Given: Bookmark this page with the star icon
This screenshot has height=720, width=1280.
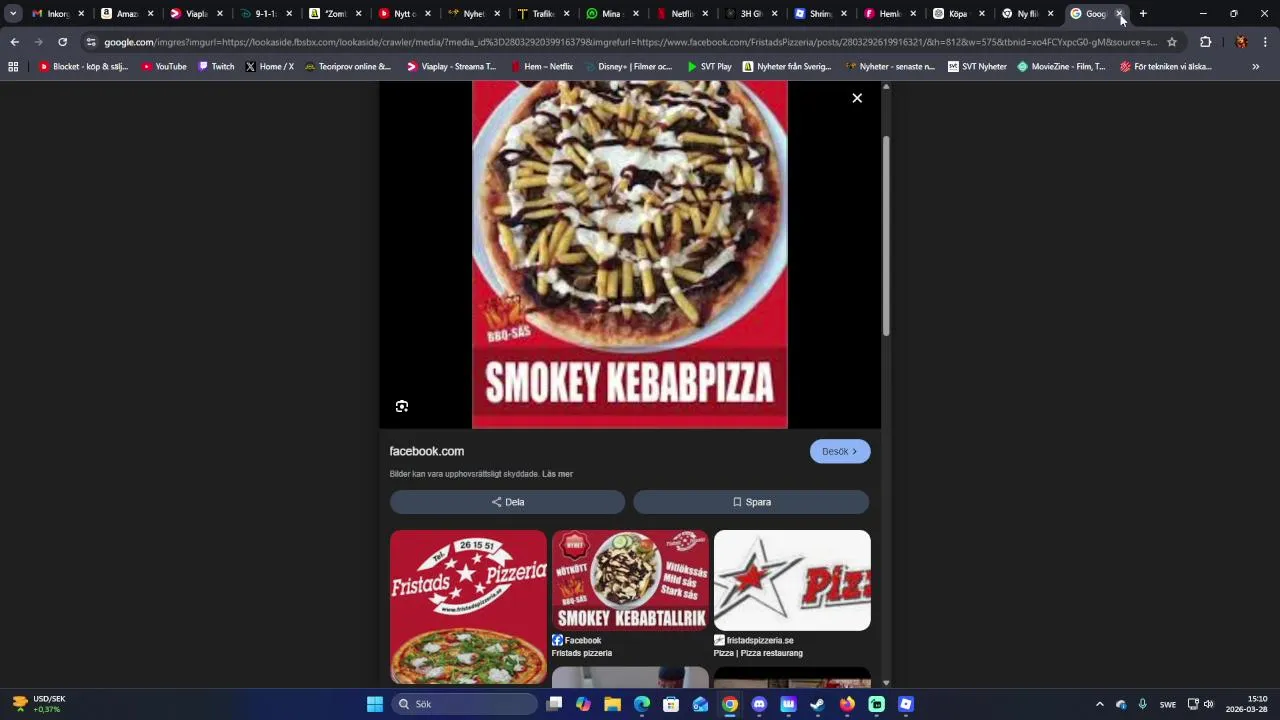Looking at the screenshot, I should pos(1172,42).
